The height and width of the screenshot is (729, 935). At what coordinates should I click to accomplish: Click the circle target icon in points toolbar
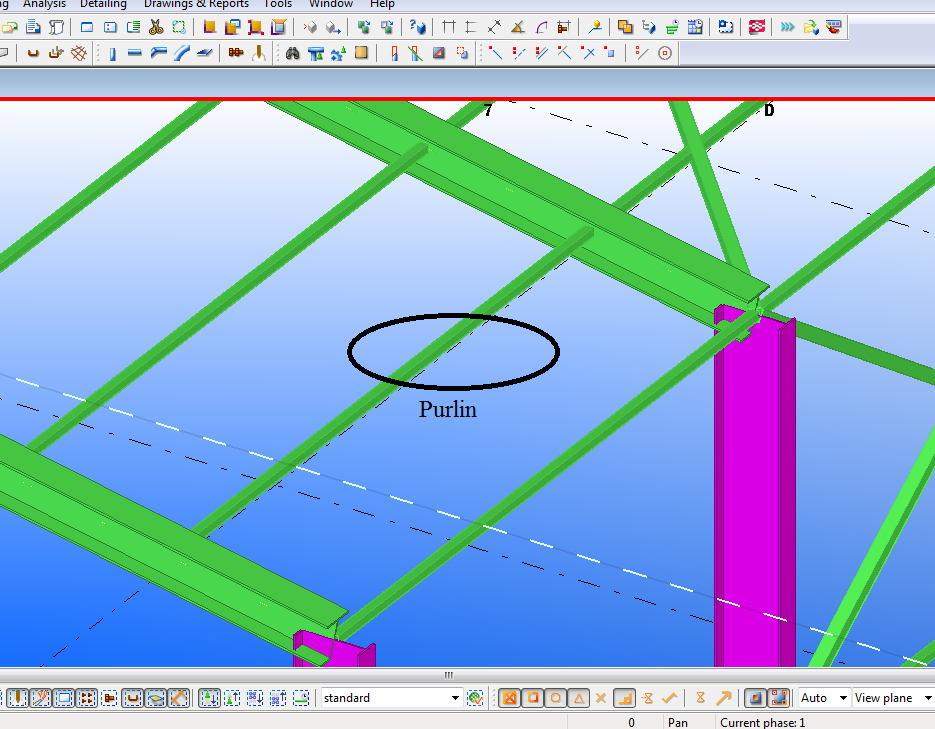click(x=665, y=53)
